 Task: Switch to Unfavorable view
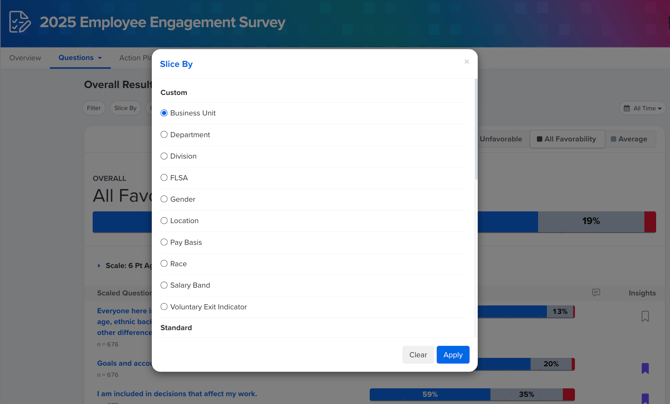point(500,139)
